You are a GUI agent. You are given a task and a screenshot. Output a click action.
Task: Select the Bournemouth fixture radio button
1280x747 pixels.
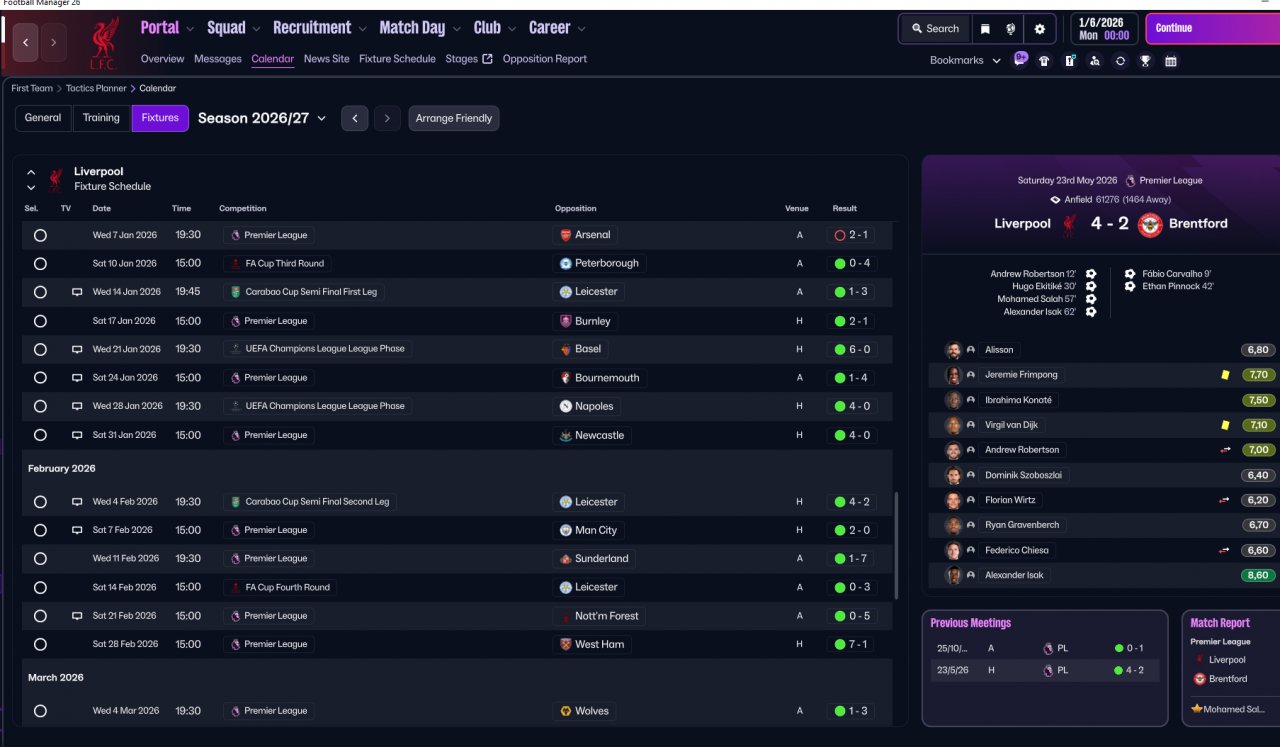point(40,378)
